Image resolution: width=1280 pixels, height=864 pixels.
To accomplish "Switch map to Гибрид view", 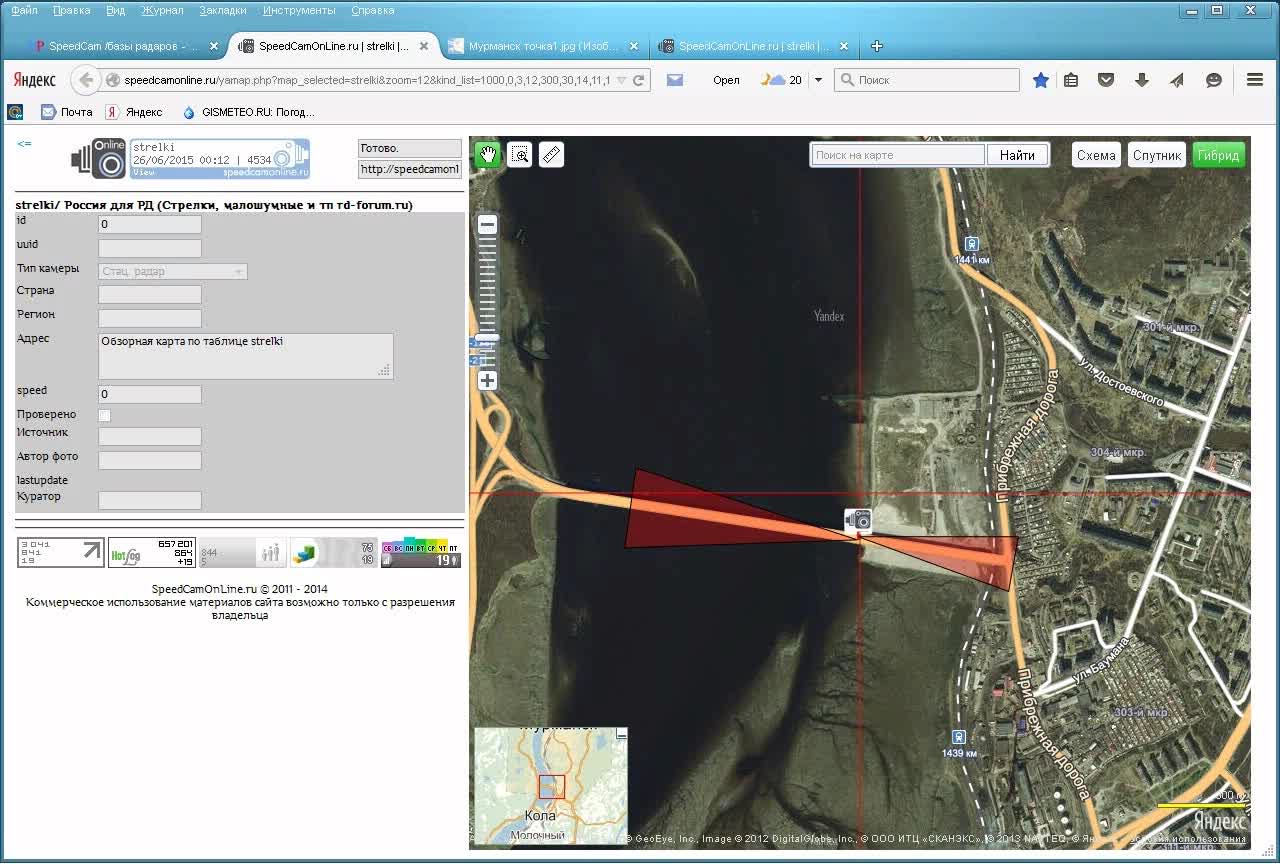I will pos(1218,155).
